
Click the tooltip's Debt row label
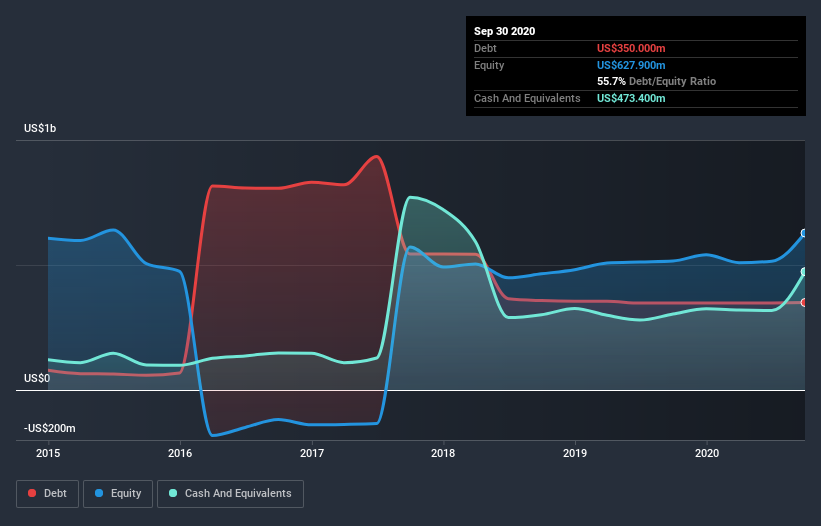[x=485, y=48]
